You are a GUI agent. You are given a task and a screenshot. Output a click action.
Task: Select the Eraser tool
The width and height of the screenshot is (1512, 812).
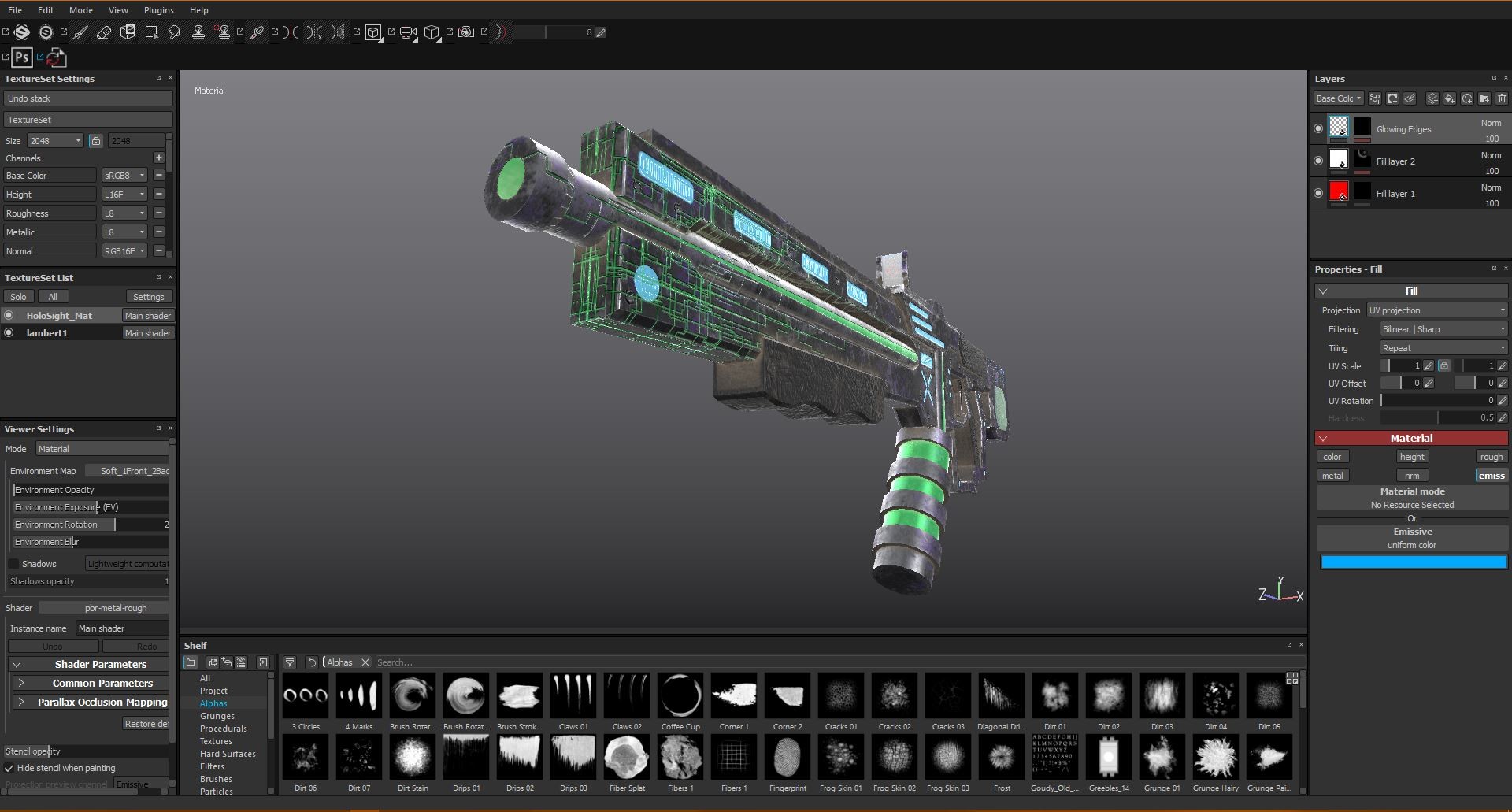[103, 32]
